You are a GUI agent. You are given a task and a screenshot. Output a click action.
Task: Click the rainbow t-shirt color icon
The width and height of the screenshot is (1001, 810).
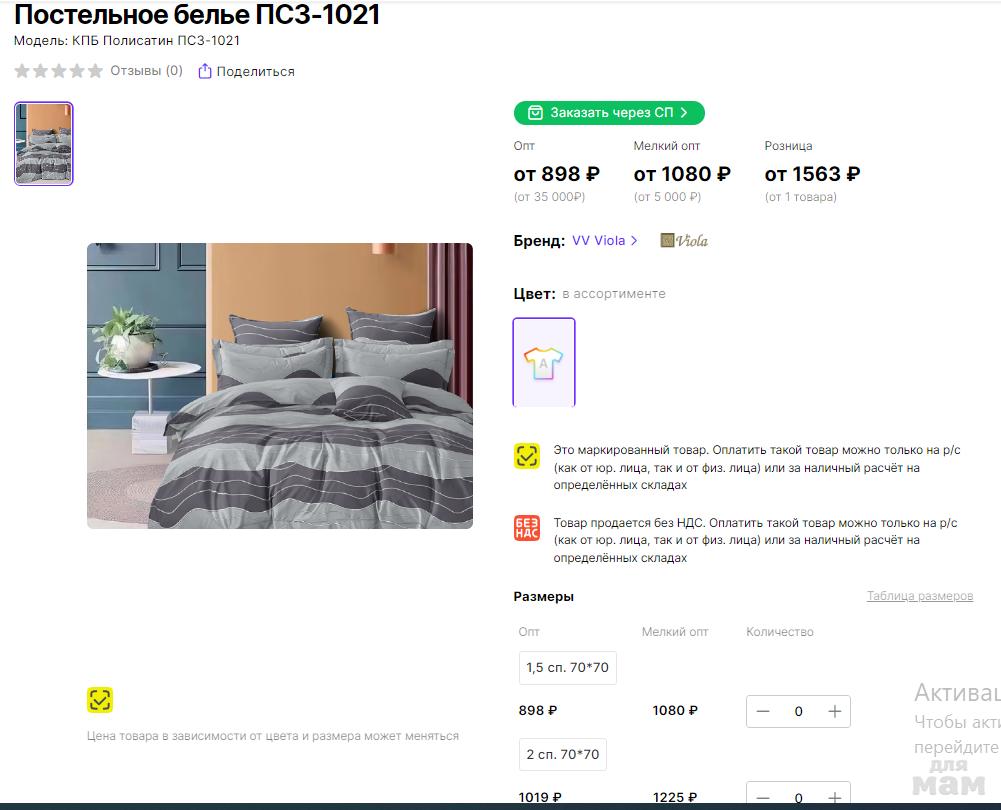click(543, 363)
